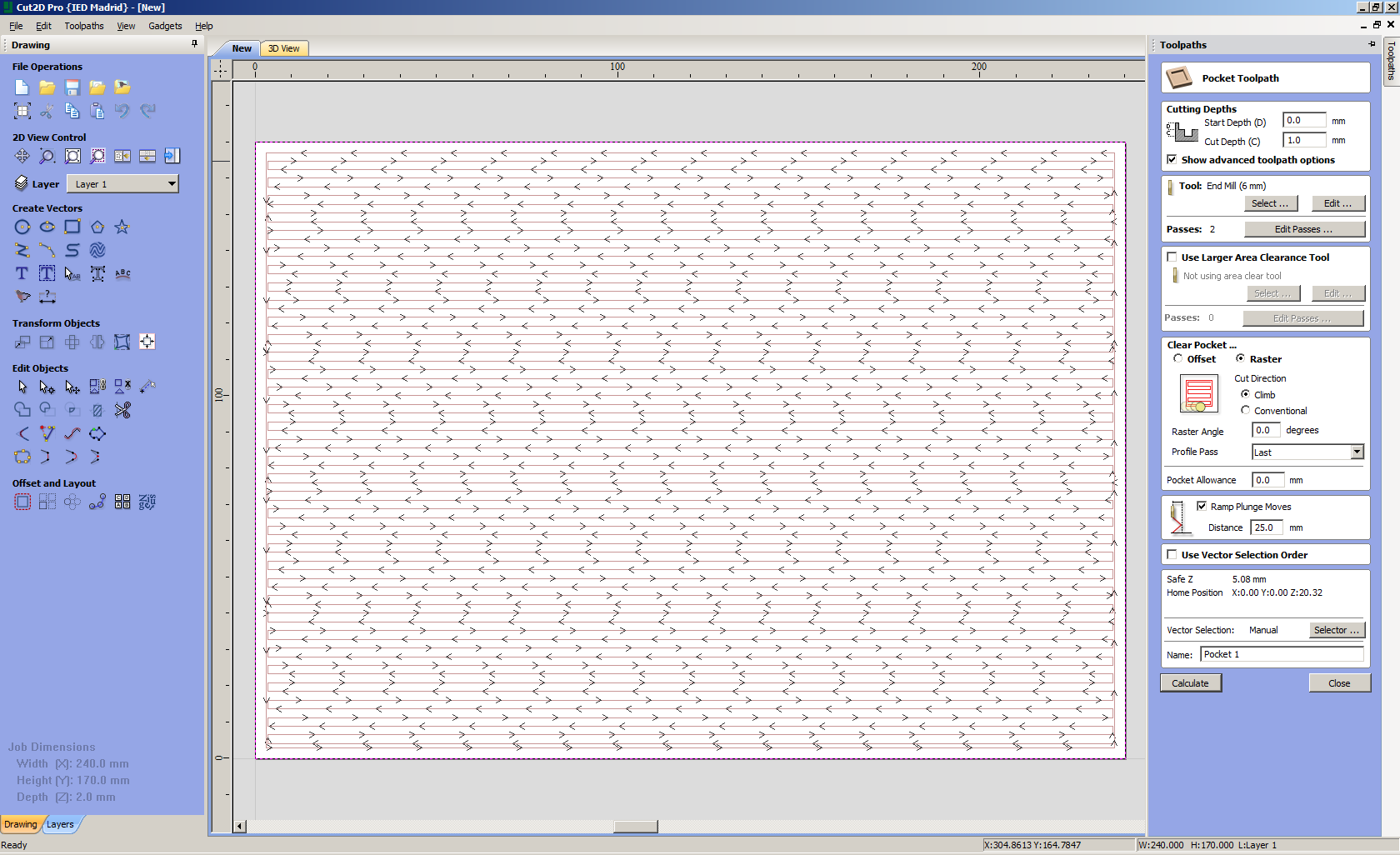Click the Pocket 1 name field
The image size is (1400, 855).
[1282, 654]
